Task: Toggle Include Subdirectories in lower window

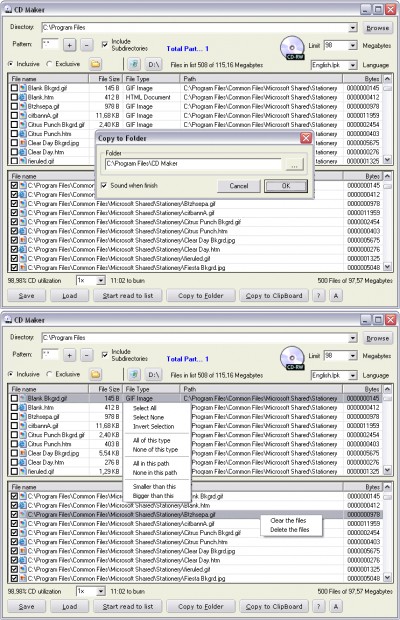Action: (104, 355)
